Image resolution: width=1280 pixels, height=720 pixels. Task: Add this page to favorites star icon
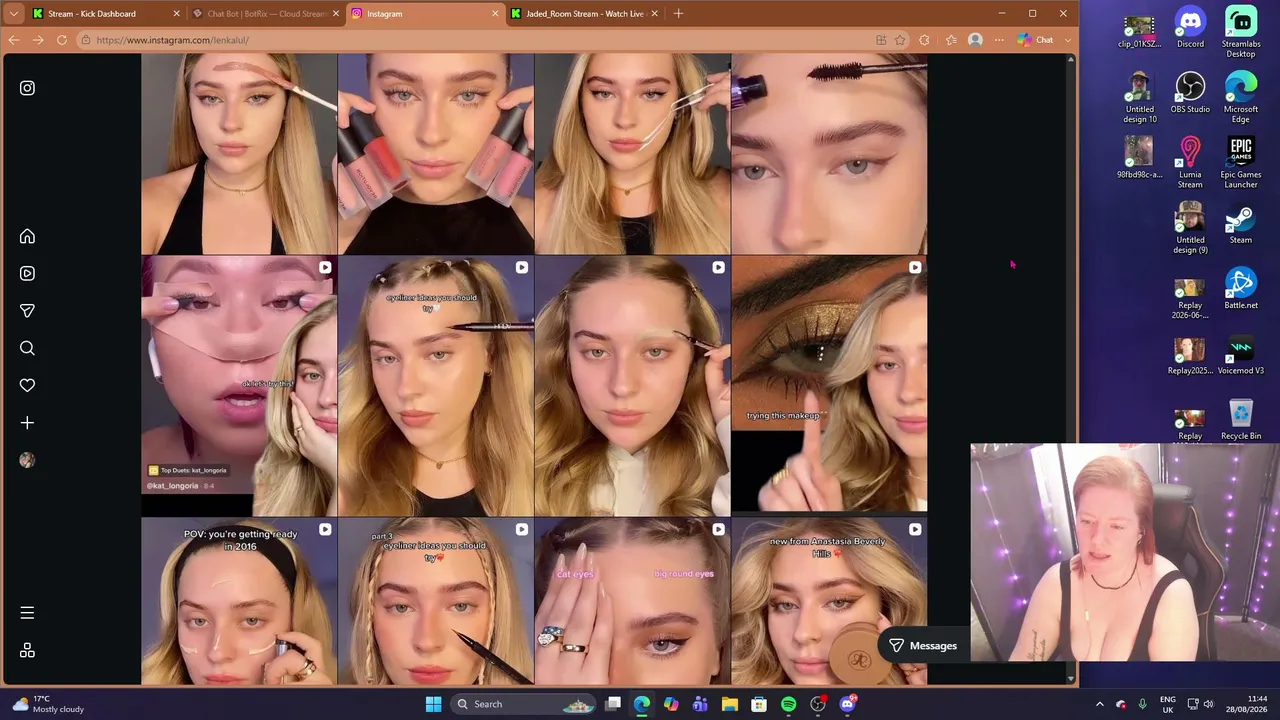click(x=900, y=40)
